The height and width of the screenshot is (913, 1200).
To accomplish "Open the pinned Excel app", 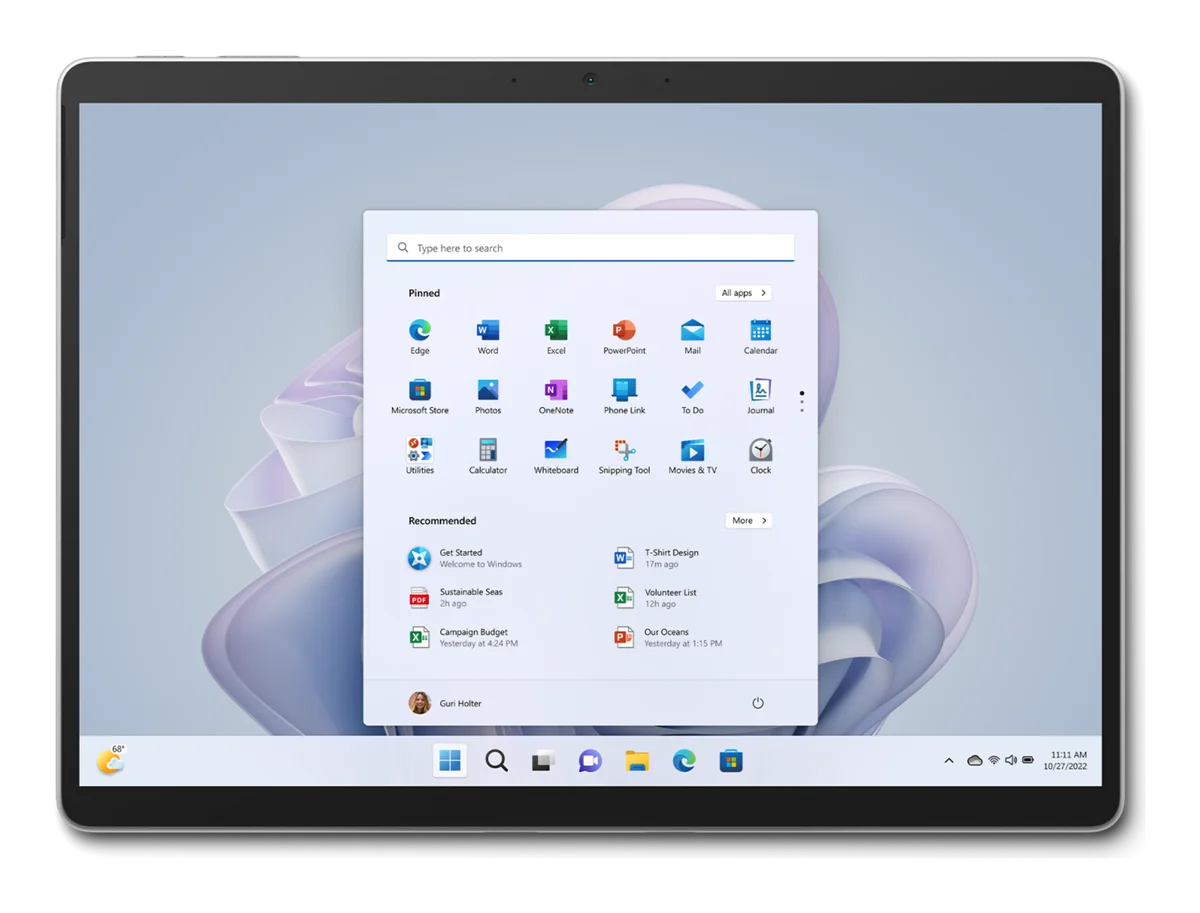I will (556, 336).
